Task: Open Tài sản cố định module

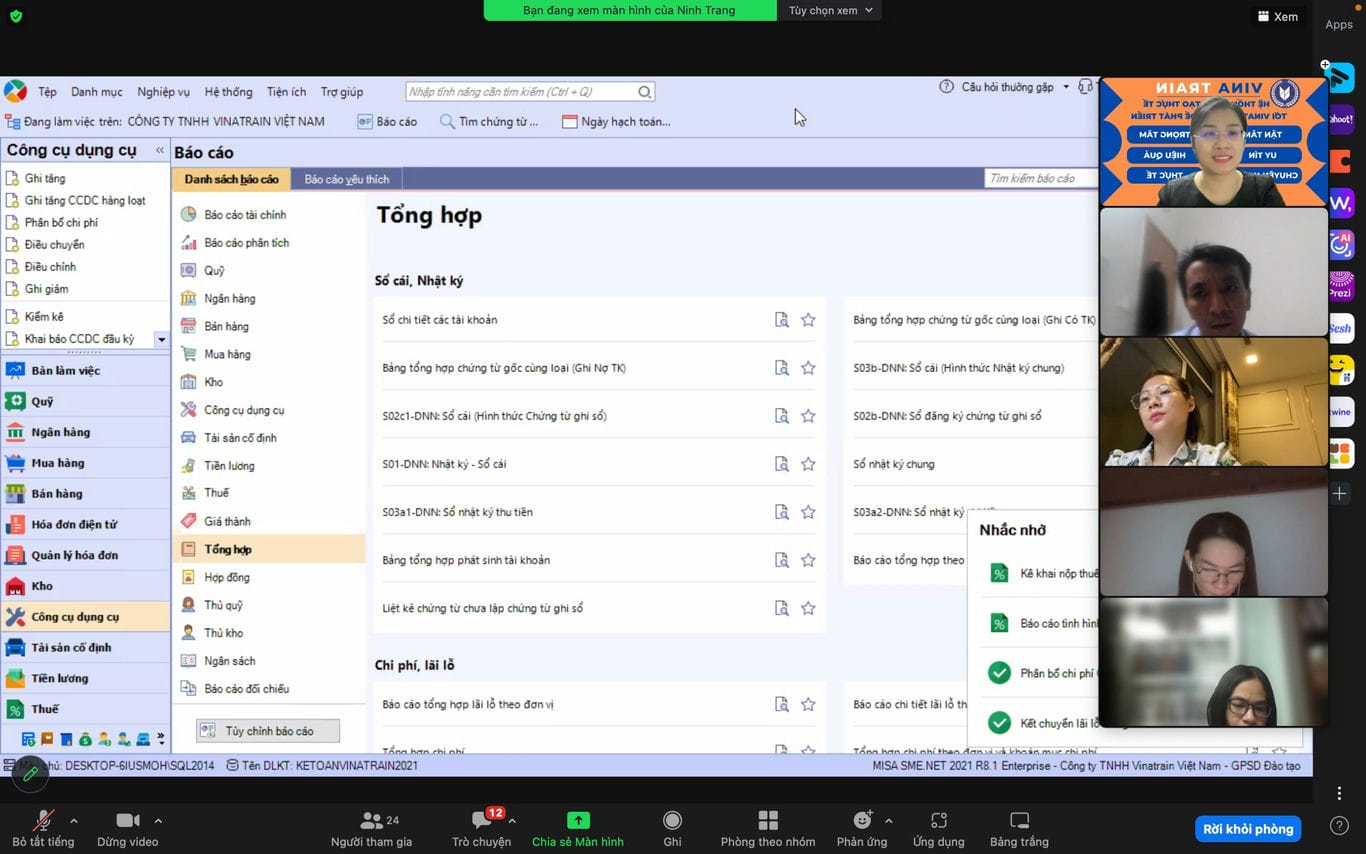Action: 71,647
